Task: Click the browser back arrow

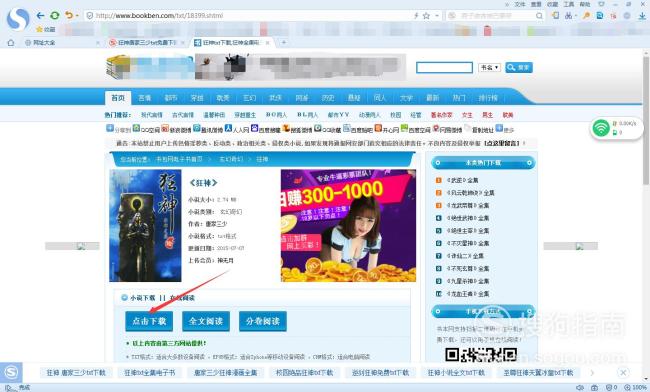Action: [x=40, y=16]
